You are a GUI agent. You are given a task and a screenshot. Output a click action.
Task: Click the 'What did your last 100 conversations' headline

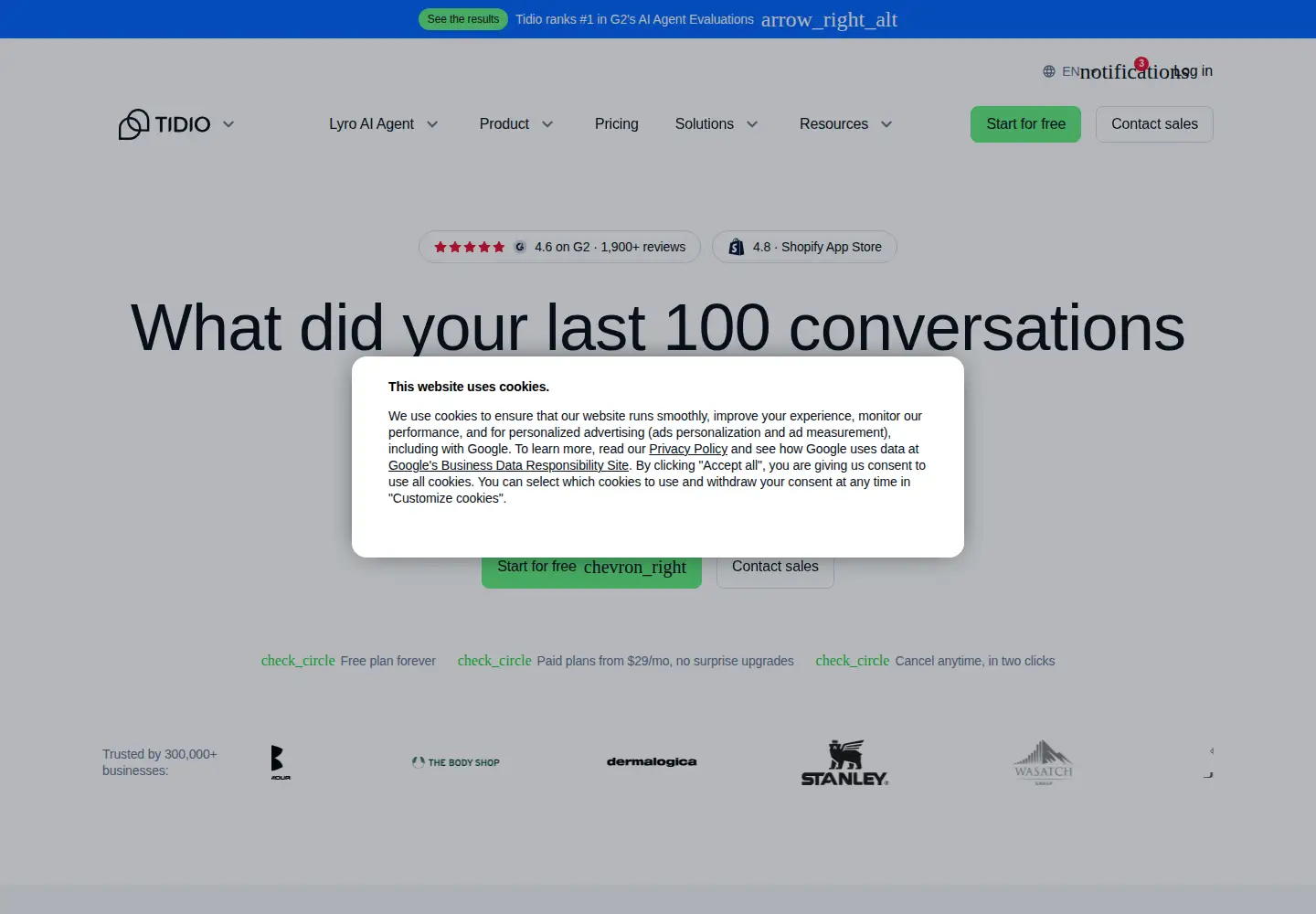pyautogui.click(x=658, y=327)
